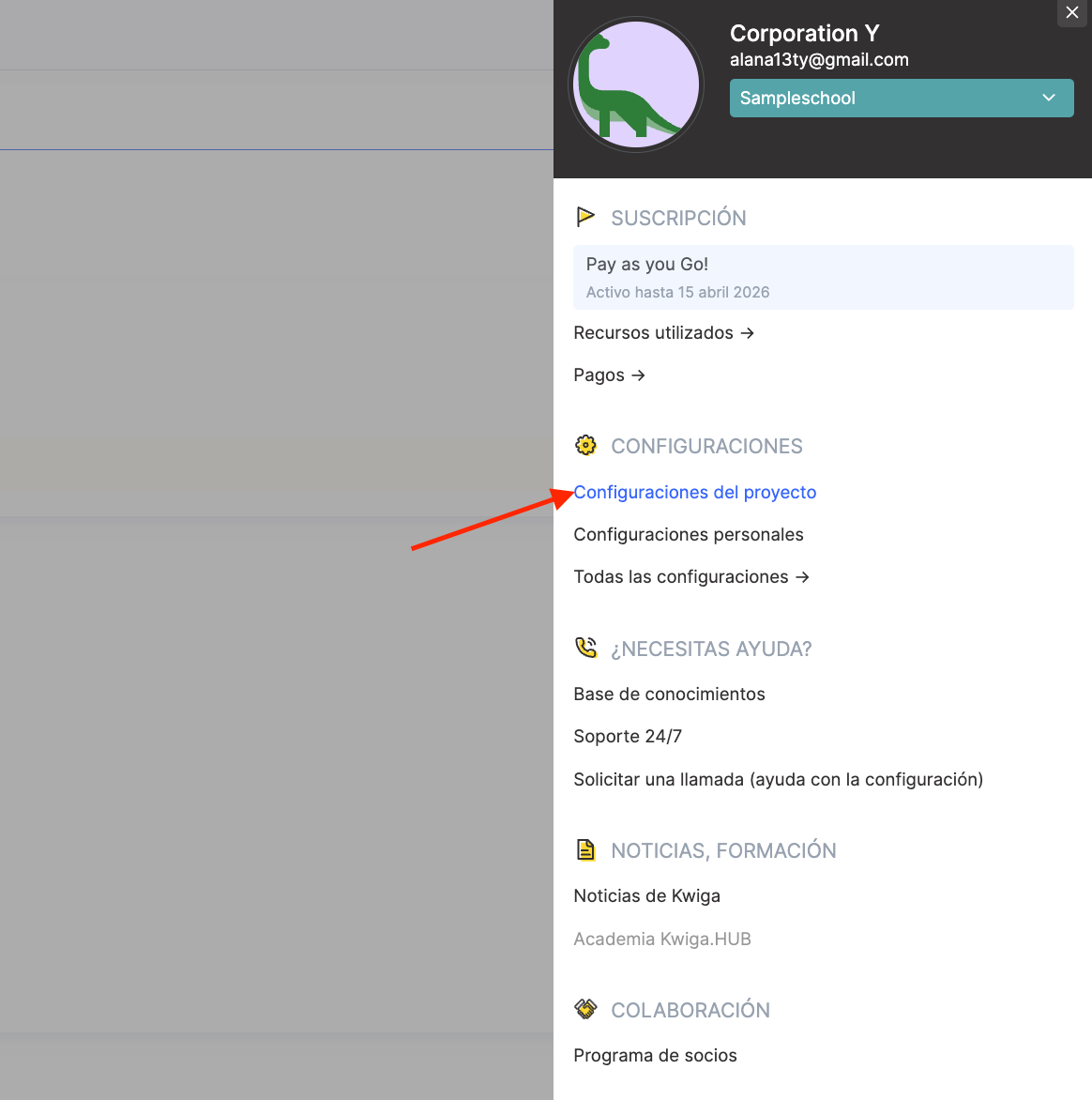Open Base de conocimientos

[669, 694]
